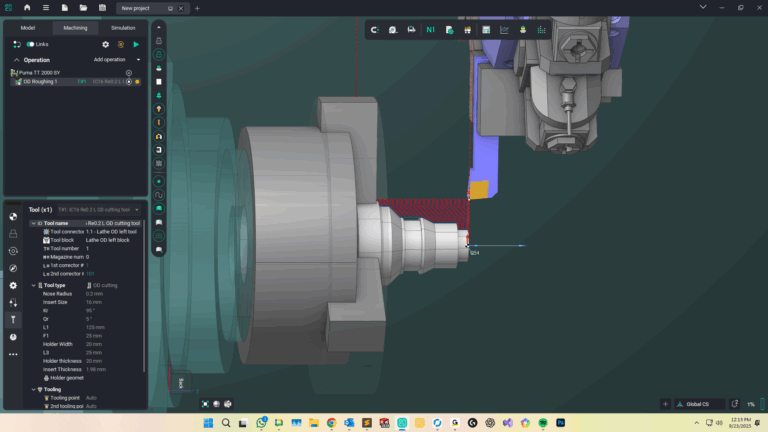Switch to the Simulation tab

123,28
